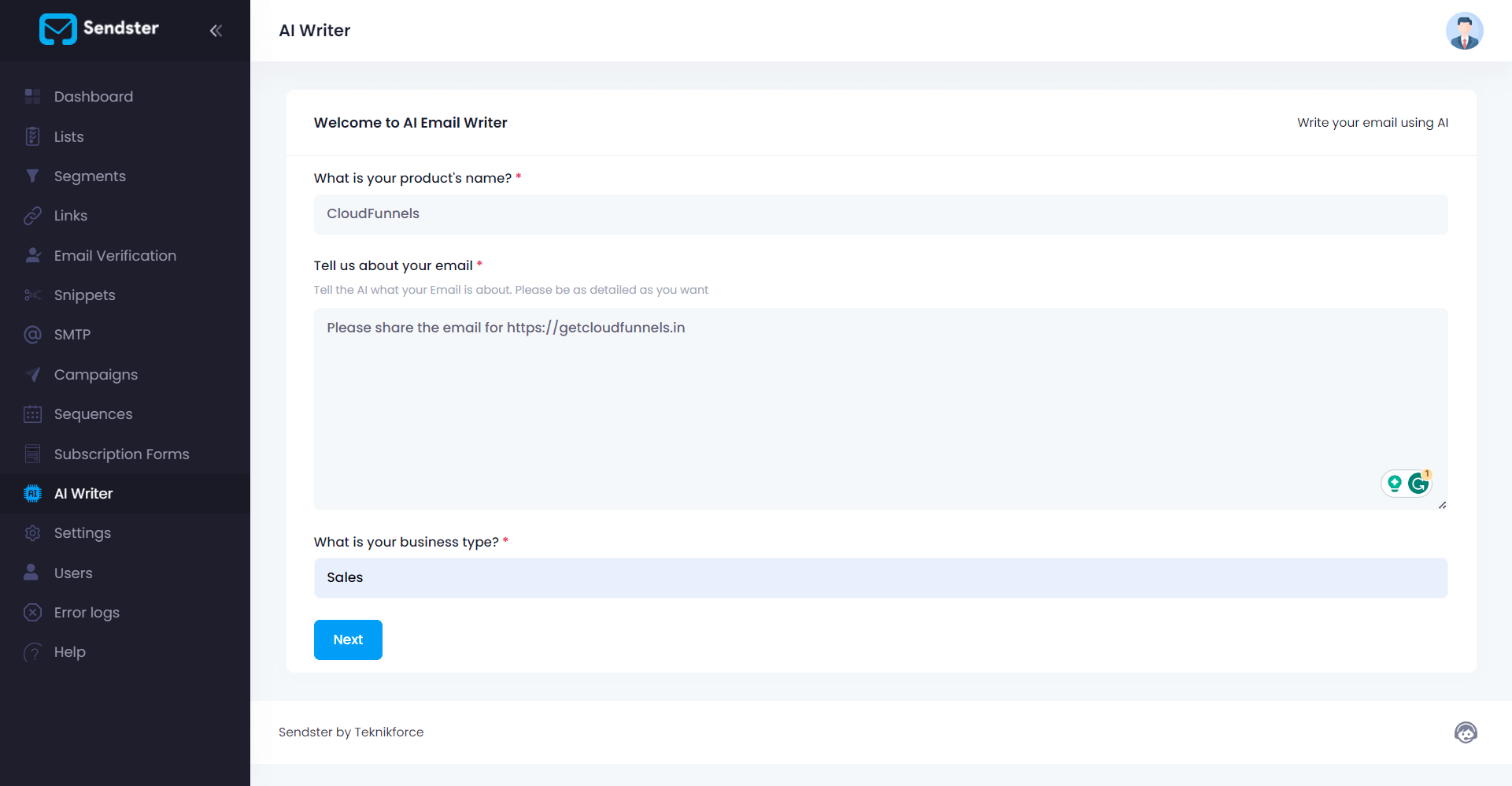Open the user avatar profile menu
The width and height of the screenshot is (1512, 786).
1464,31
